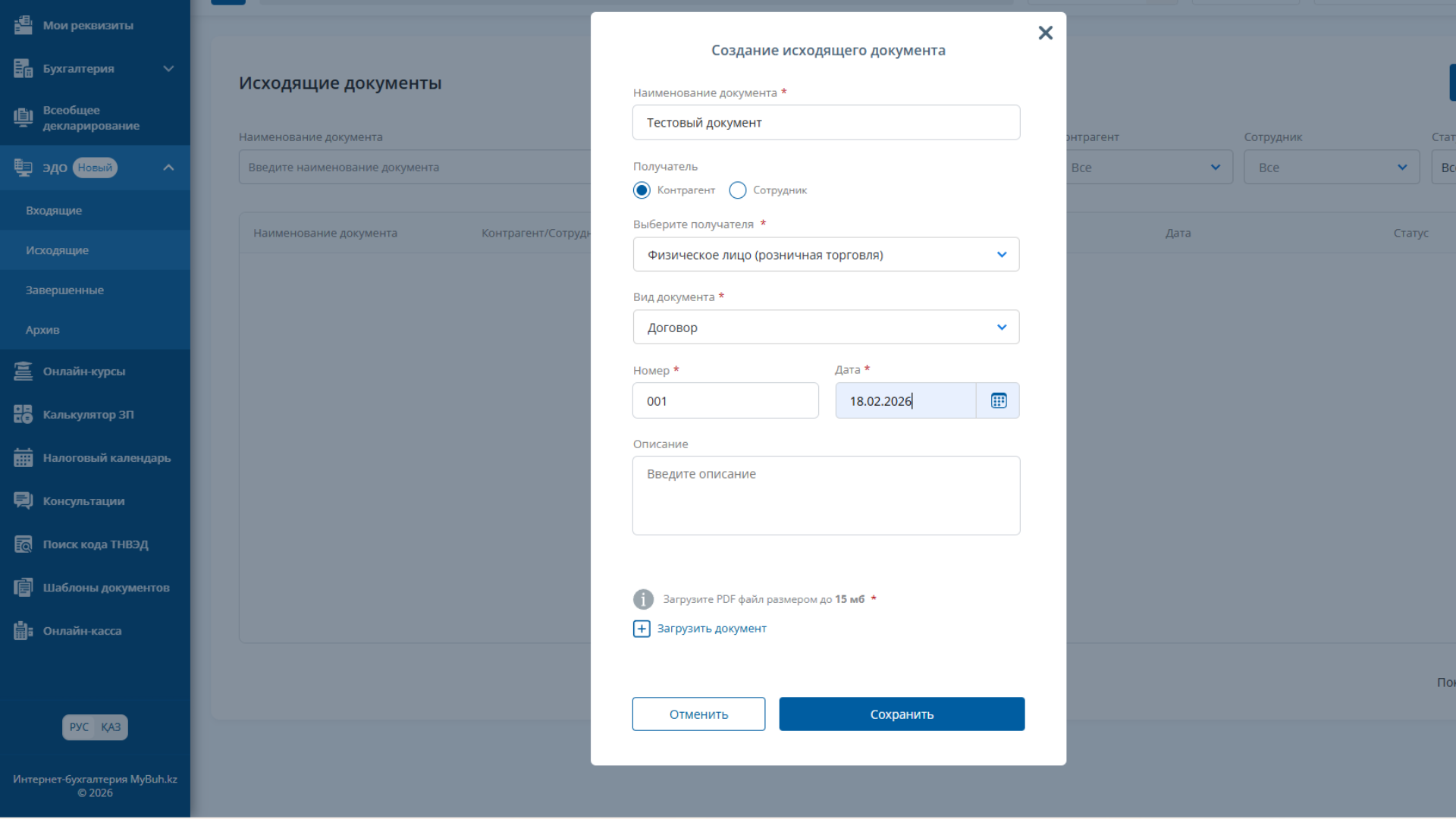This screenshot has width=1456, height=819.
Task: Click the plus icon next to Загрузить документ
Action: coord(642,629)
